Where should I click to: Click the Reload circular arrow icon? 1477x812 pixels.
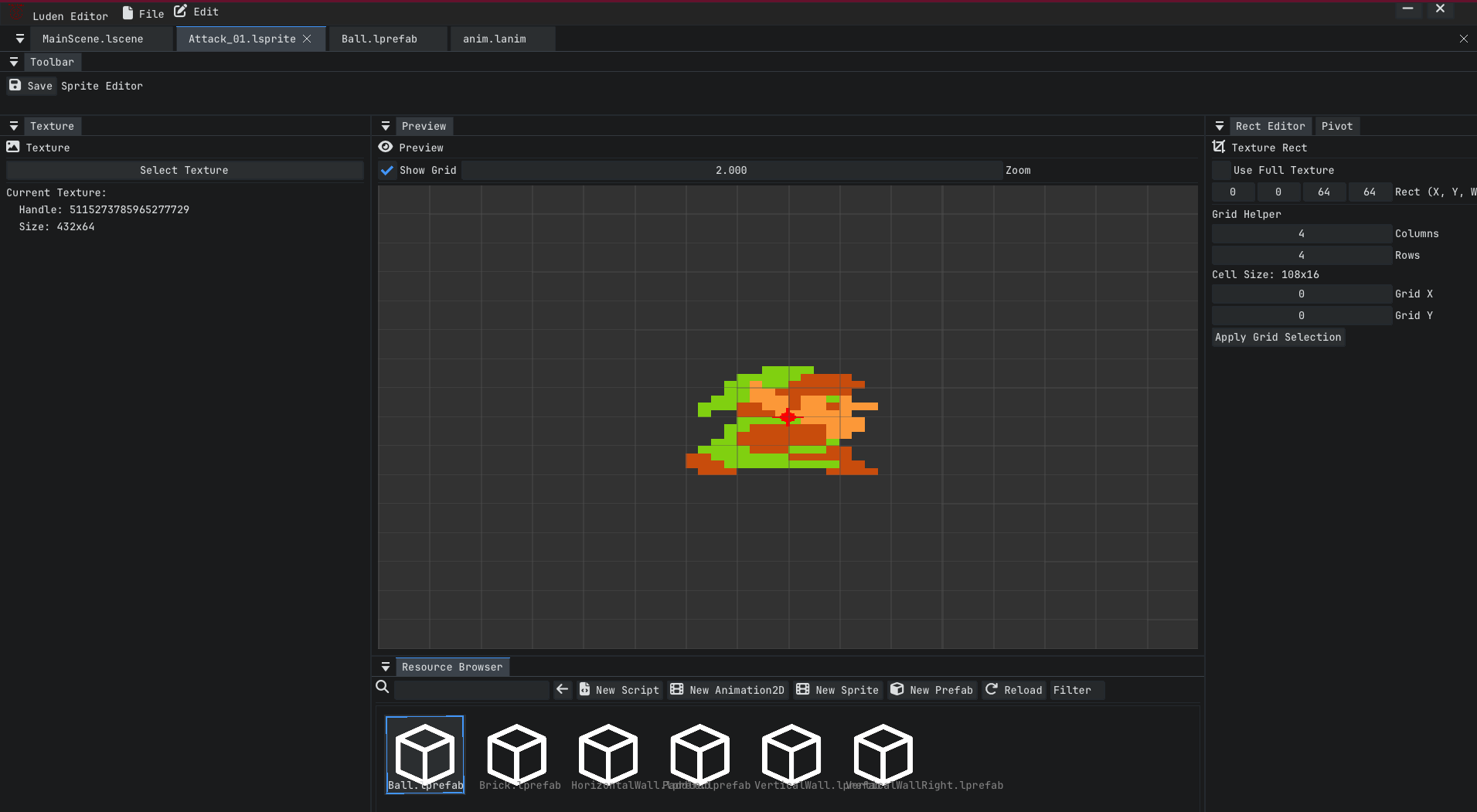point(992,689)
